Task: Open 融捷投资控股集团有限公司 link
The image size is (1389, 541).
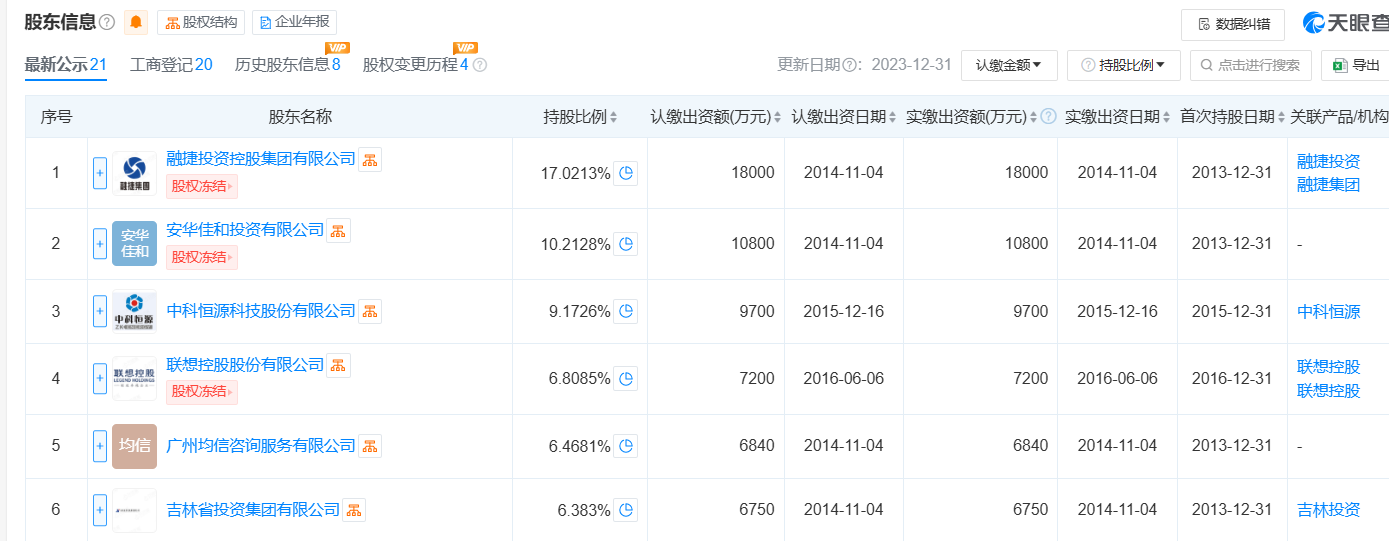Action: (261, 159)
